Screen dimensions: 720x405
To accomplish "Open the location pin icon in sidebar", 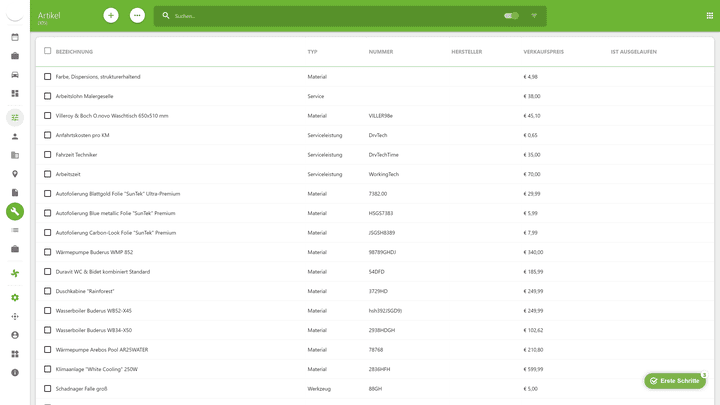I will (x=15, y=174).
